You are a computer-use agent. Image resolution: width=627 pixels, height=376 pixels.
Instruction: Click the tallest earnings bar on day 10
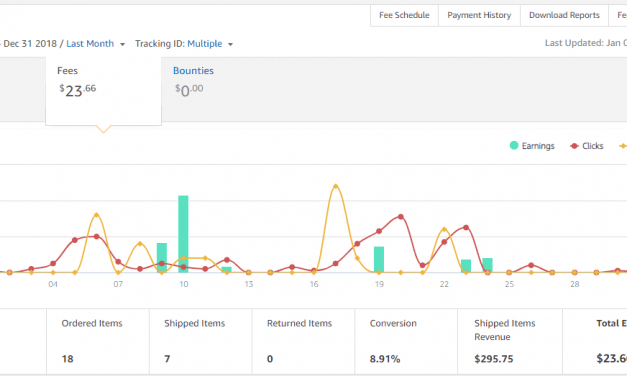(183, 234)
